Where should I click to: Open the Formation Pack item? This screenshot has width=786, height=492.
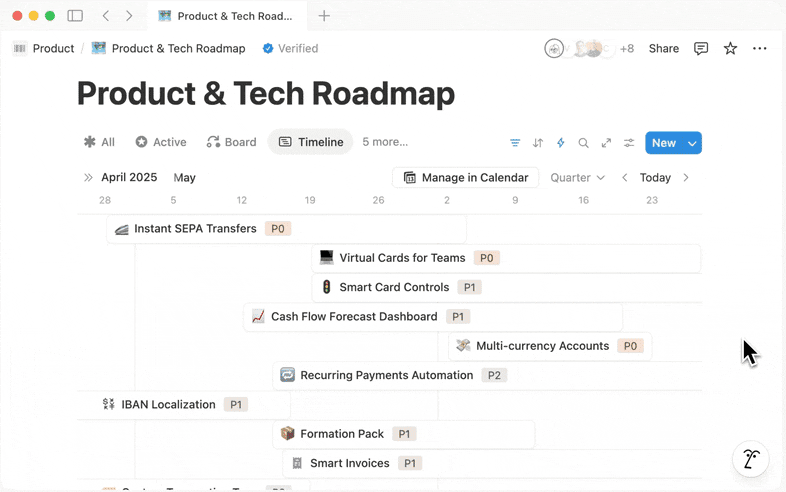pos(404,434)
